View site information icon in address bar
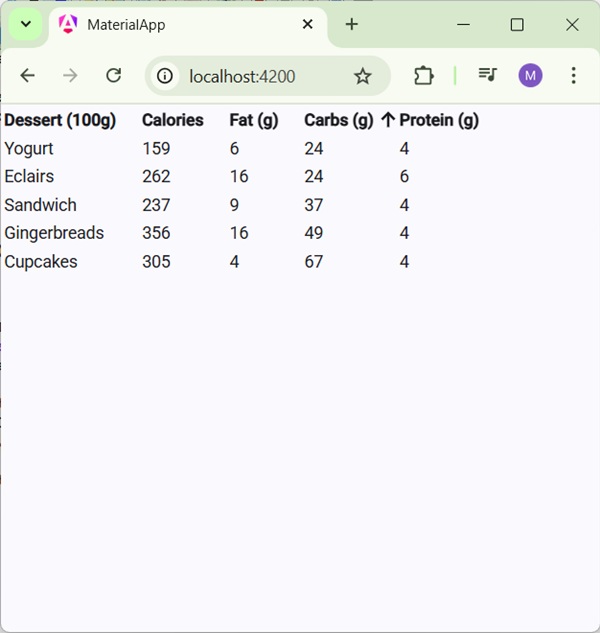 click(165, 76)
